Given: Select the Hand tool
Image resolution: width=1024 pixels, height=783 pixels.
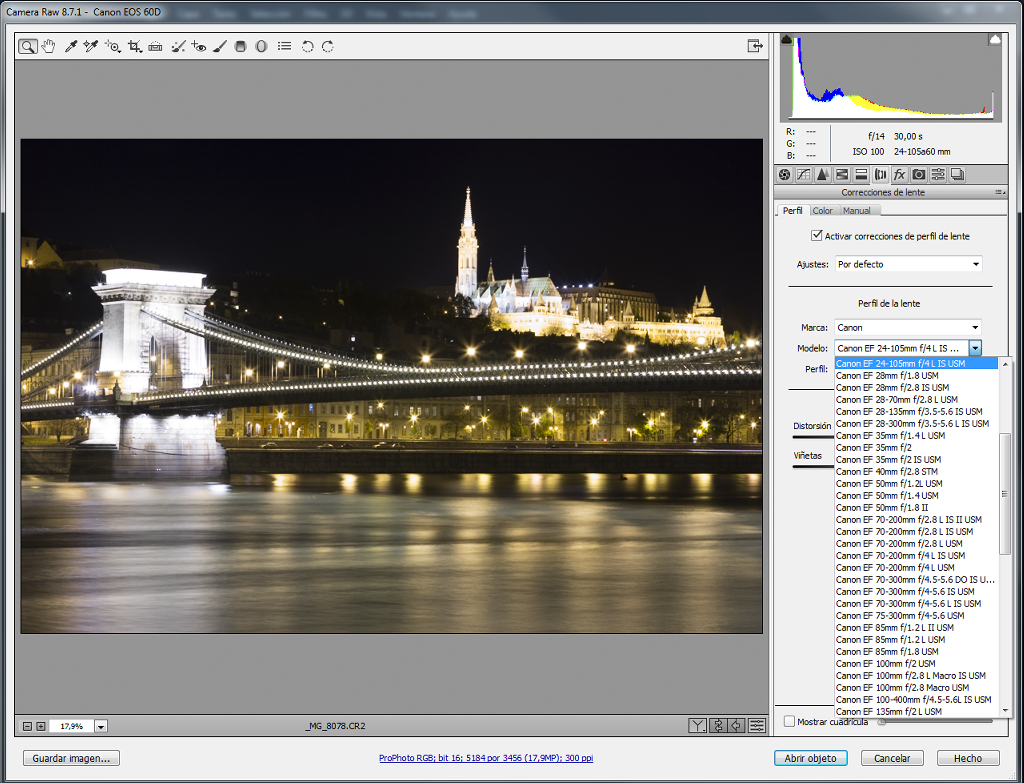Looking at the screenshot, I should (x=48, y=46).
